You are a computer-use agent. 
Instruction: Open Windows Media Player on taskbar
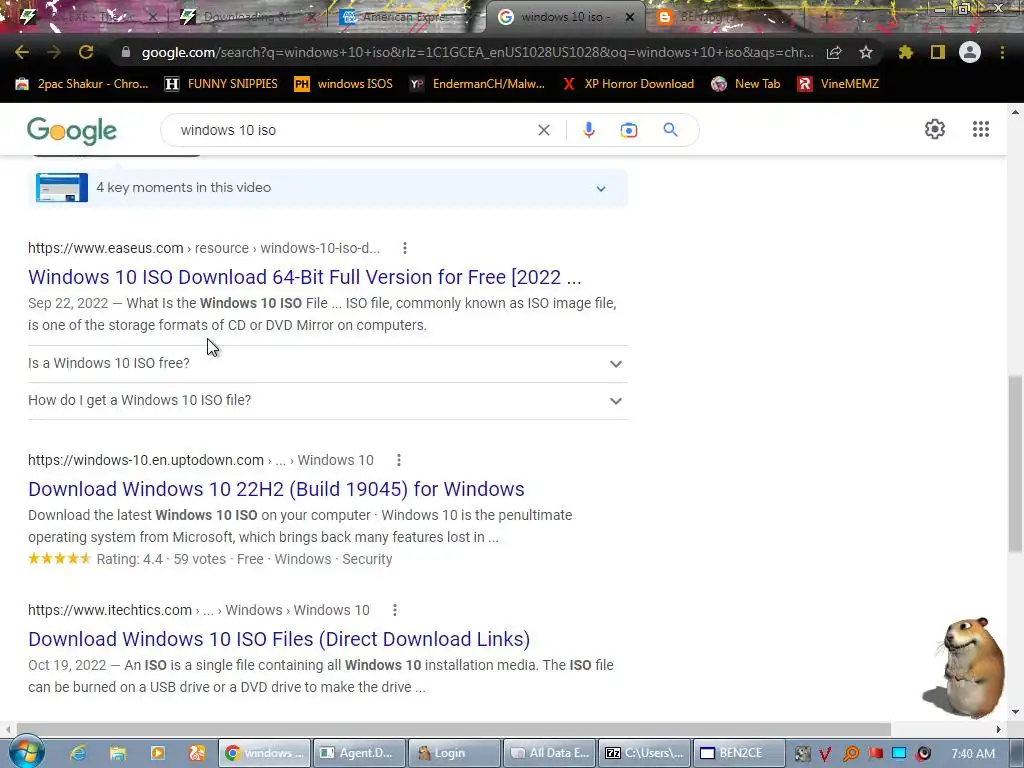pyautogui.click(x=157, y=753)
